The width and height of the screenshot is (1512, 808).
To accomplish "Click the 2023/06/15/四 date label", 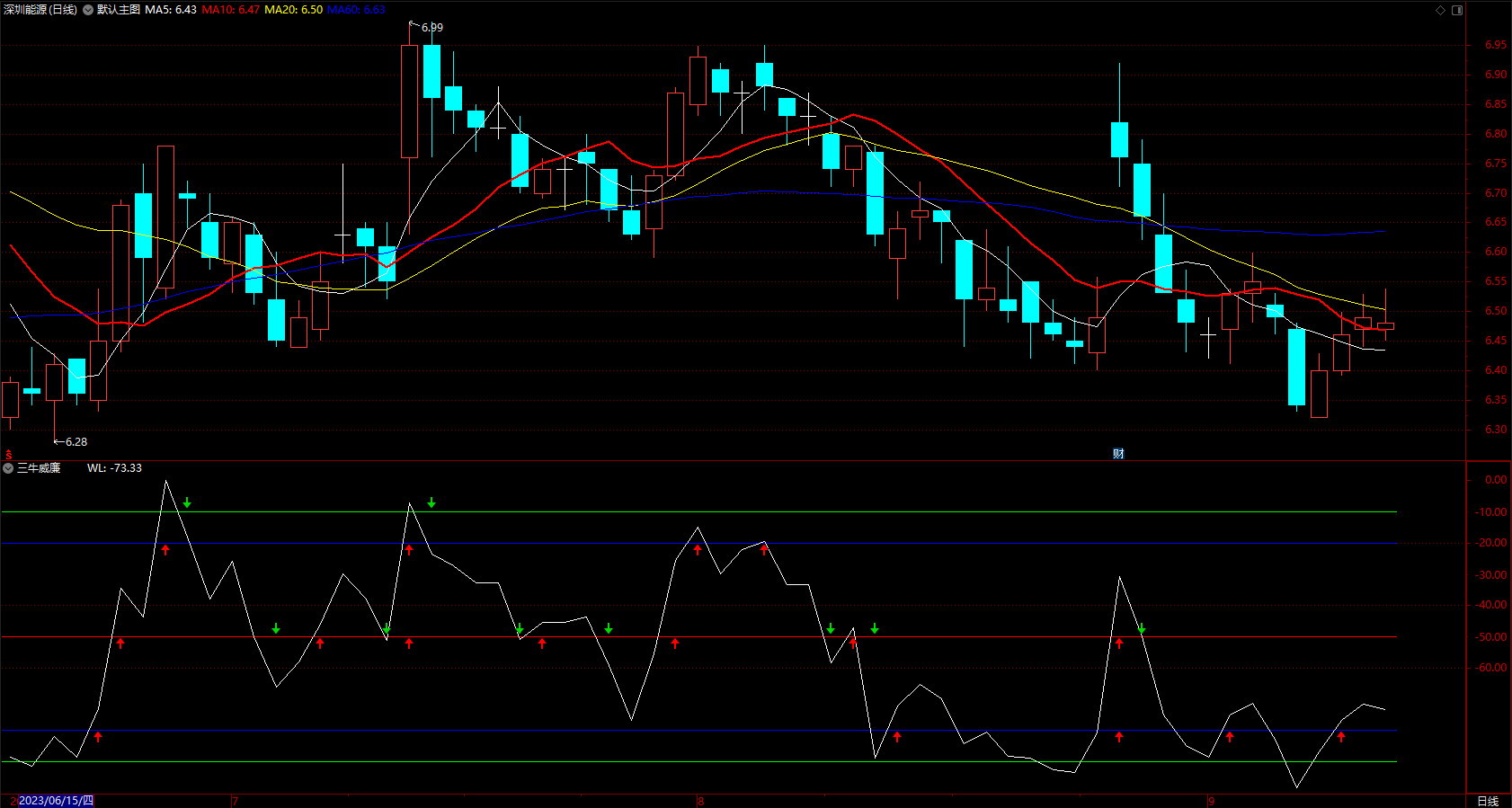I will tap(56, 801).
